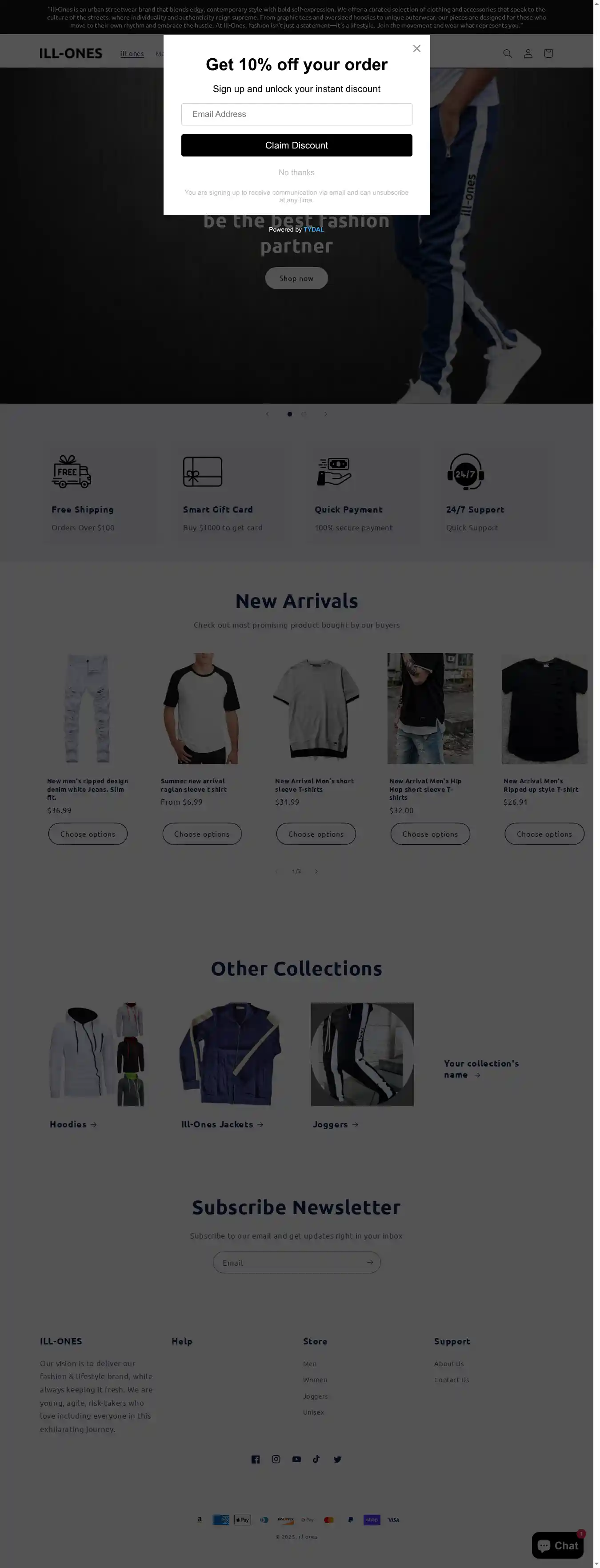Viewport: 600px width, 1568px height.
Task: Open the YouTube icon in footer
Action: pyautogui.click(x=296, y=1459)
